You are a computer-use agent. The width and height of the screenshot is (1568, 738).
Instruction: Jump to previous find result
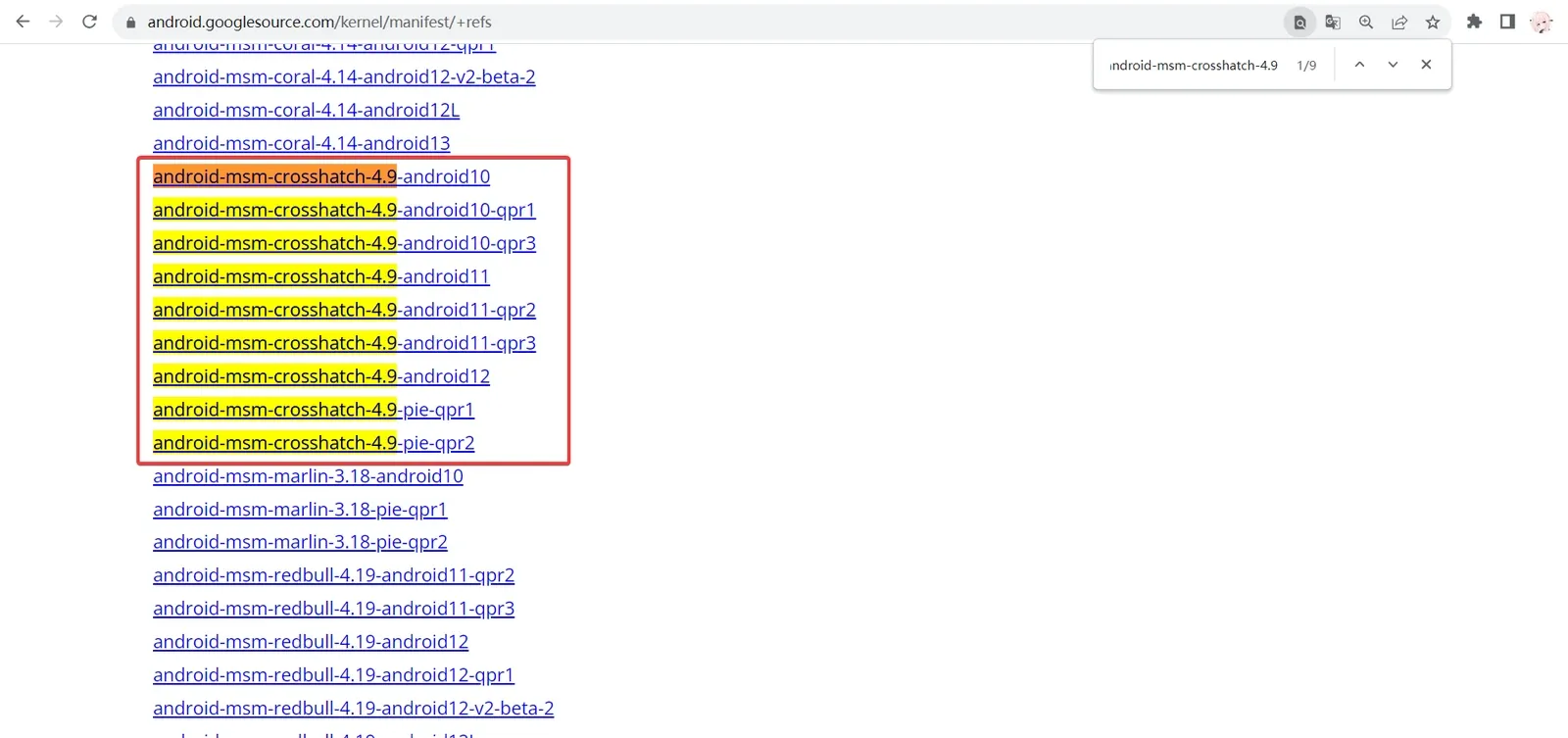(x=1359, y=65)
